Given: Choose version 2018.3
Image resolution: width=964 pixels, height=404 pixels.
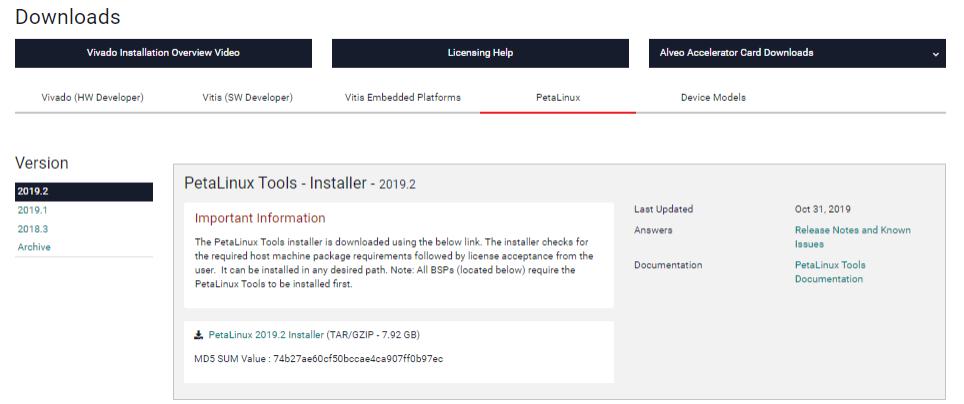Looking at the screenshot, I should pos(33,229).
